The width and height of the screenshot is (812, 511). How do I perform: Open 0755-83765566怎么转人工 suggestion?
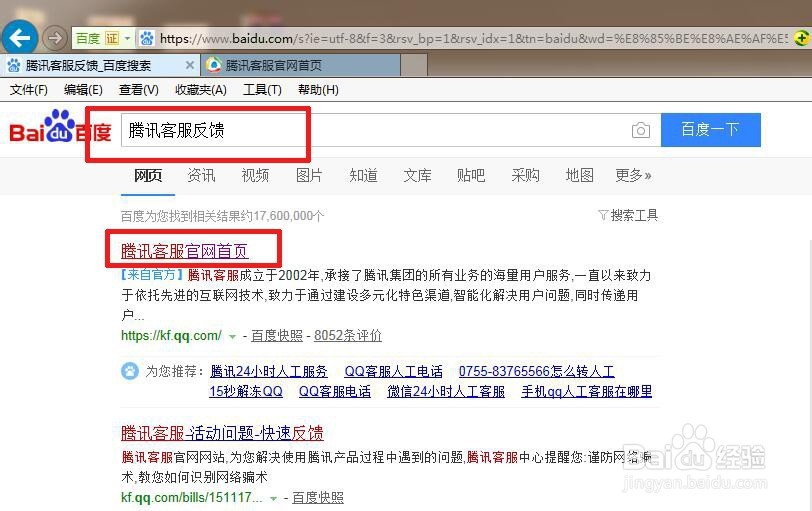coord(536,371)
